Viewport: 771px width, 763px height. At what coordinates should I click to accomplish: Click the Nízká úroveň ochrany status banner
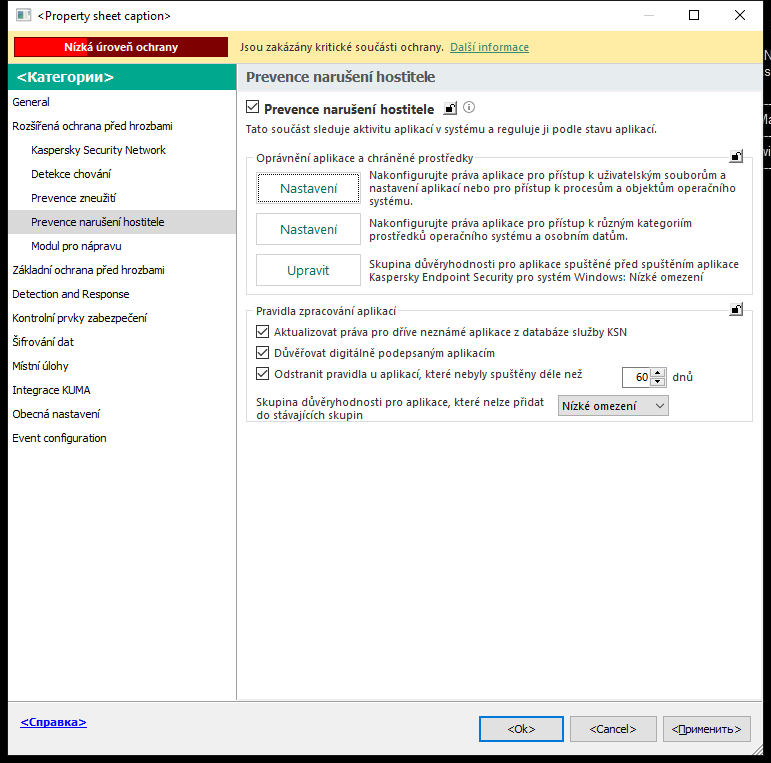121,47
